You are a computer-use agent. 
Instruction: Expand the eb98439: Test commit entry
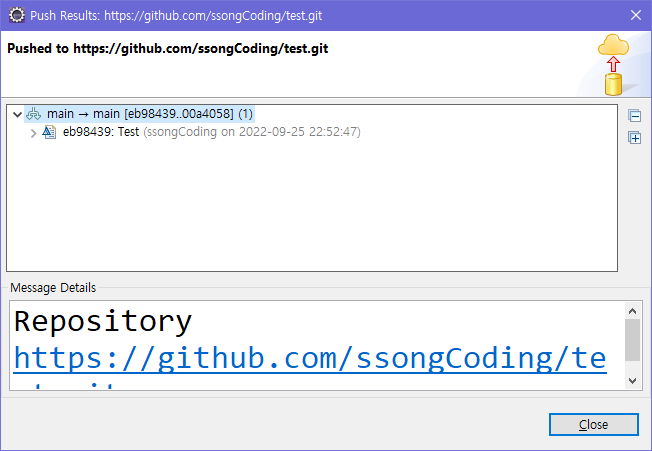[x=34, y=133]
